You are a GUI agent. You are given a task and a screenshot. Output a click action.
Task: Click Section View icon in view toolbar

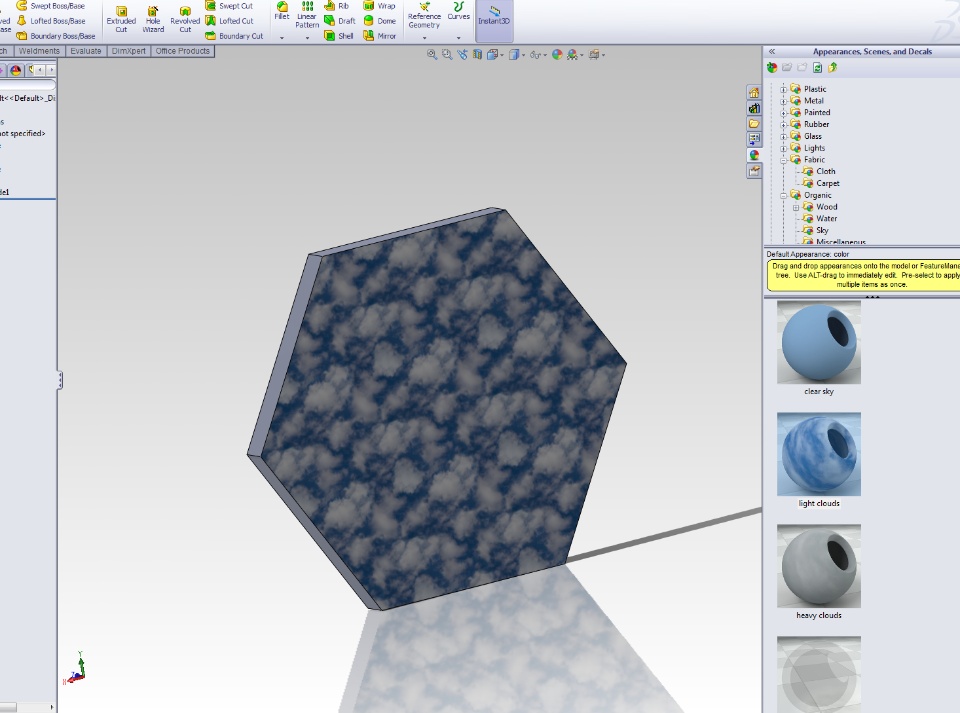tap(477, 54)
